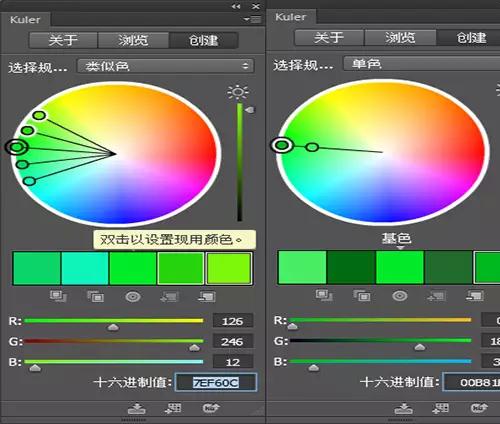Select the Kuler tab of left panel
The image size is (500, 424).
point(25,20)
